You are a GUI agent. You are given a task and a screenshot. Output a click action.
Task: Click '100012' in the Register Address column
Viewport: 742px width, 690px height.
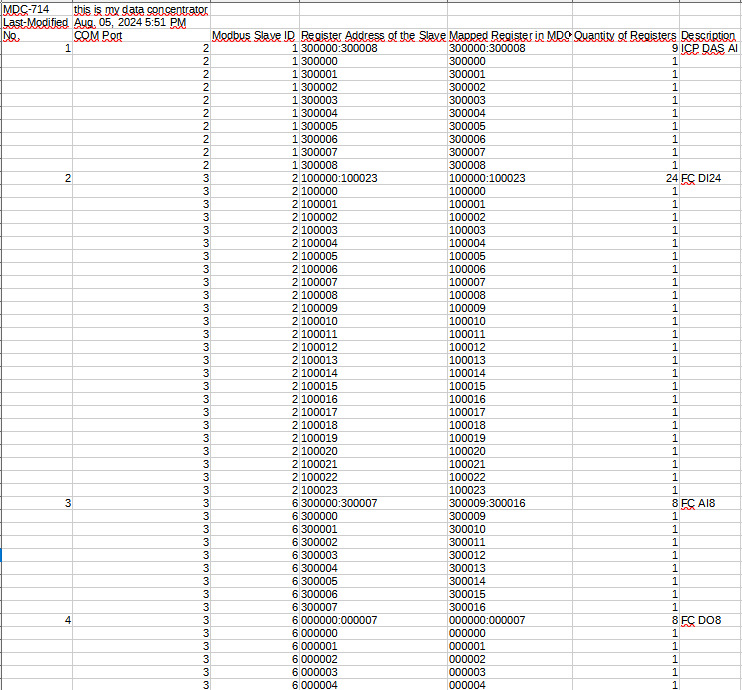pyautogui.click(x=373, y=347)
